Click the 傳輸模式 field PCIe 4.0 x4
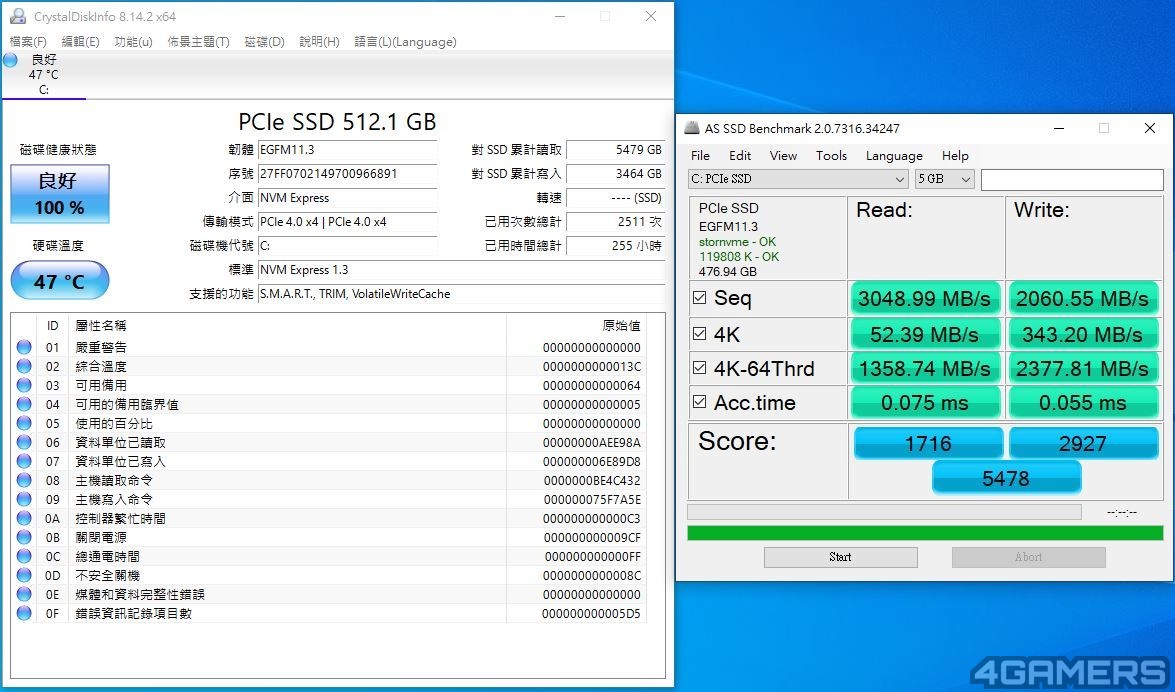Screen dimensions: 1175x692 click(348, 222)
